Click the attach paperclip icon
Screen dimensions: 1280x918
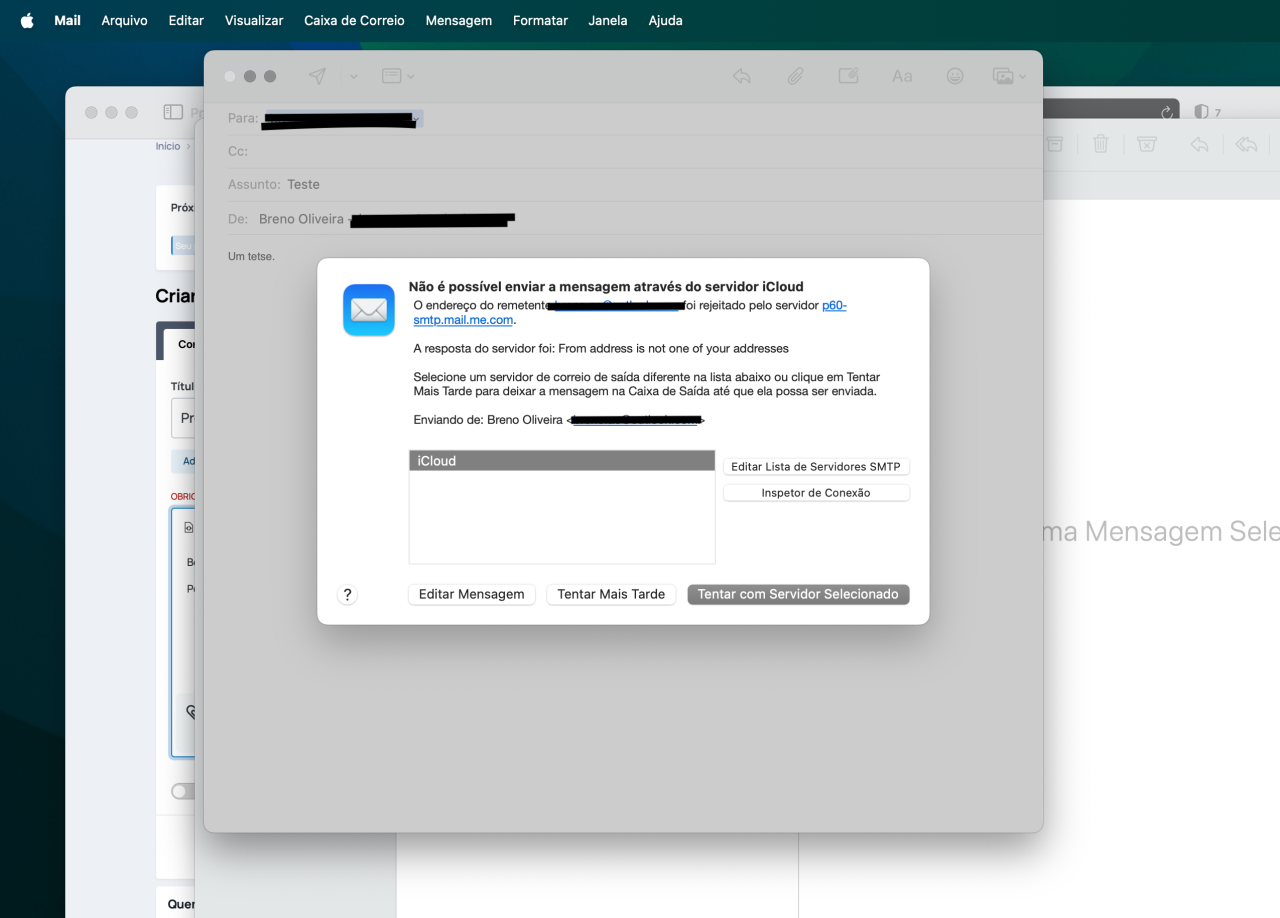(x=795, y=76)
